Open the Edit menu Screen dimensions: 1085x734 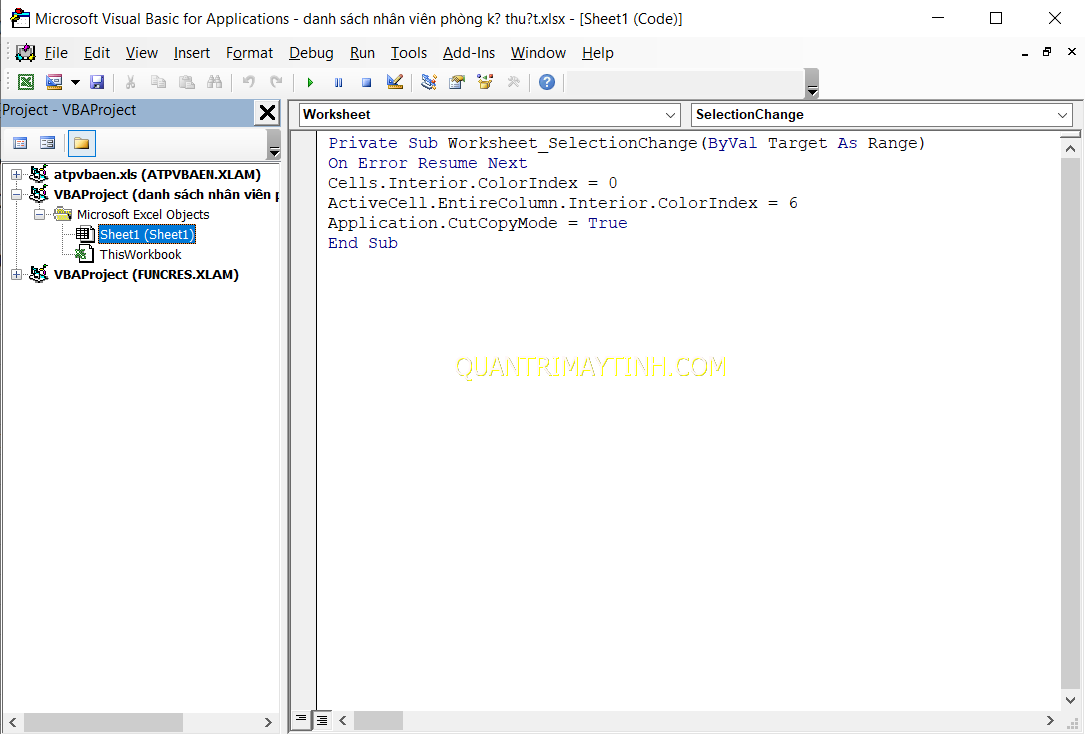pos(97,53)
